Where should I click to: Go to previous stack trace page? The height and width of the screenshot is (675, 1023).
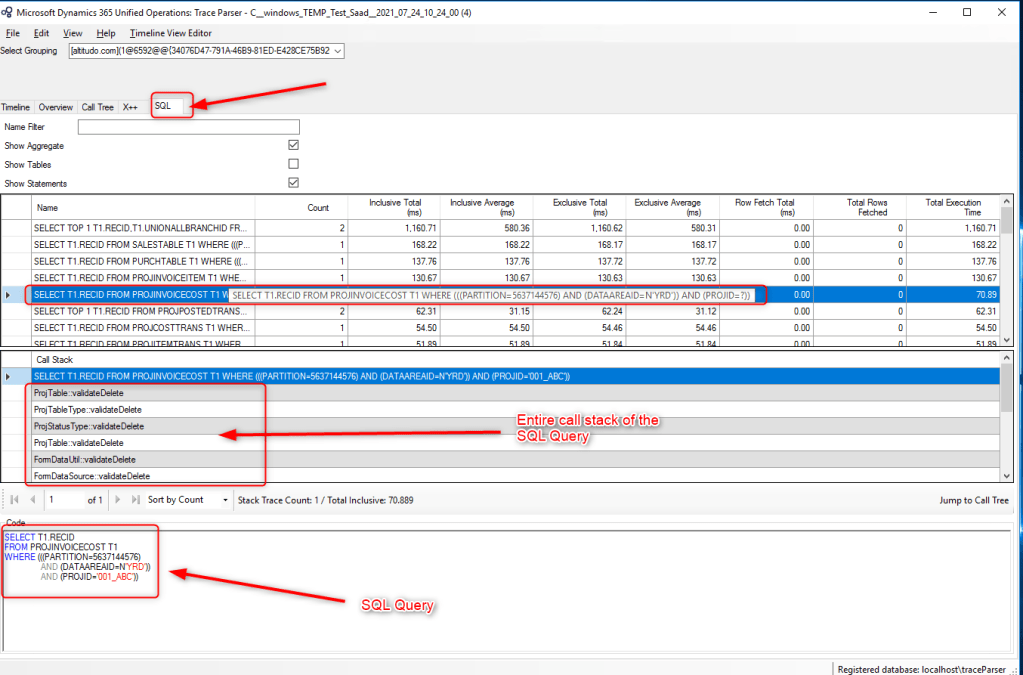click(x=32, y=499)
